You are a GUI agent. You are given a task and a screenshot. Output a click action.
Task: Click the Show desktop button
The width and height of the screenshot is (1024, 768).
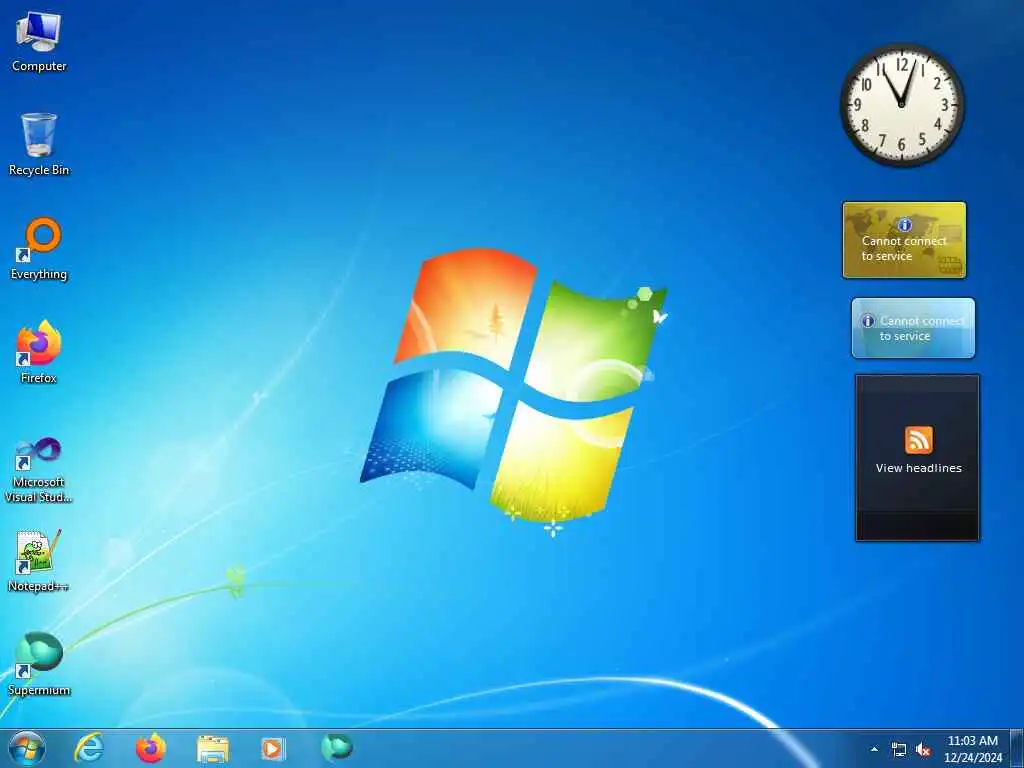coord(1017,749)
